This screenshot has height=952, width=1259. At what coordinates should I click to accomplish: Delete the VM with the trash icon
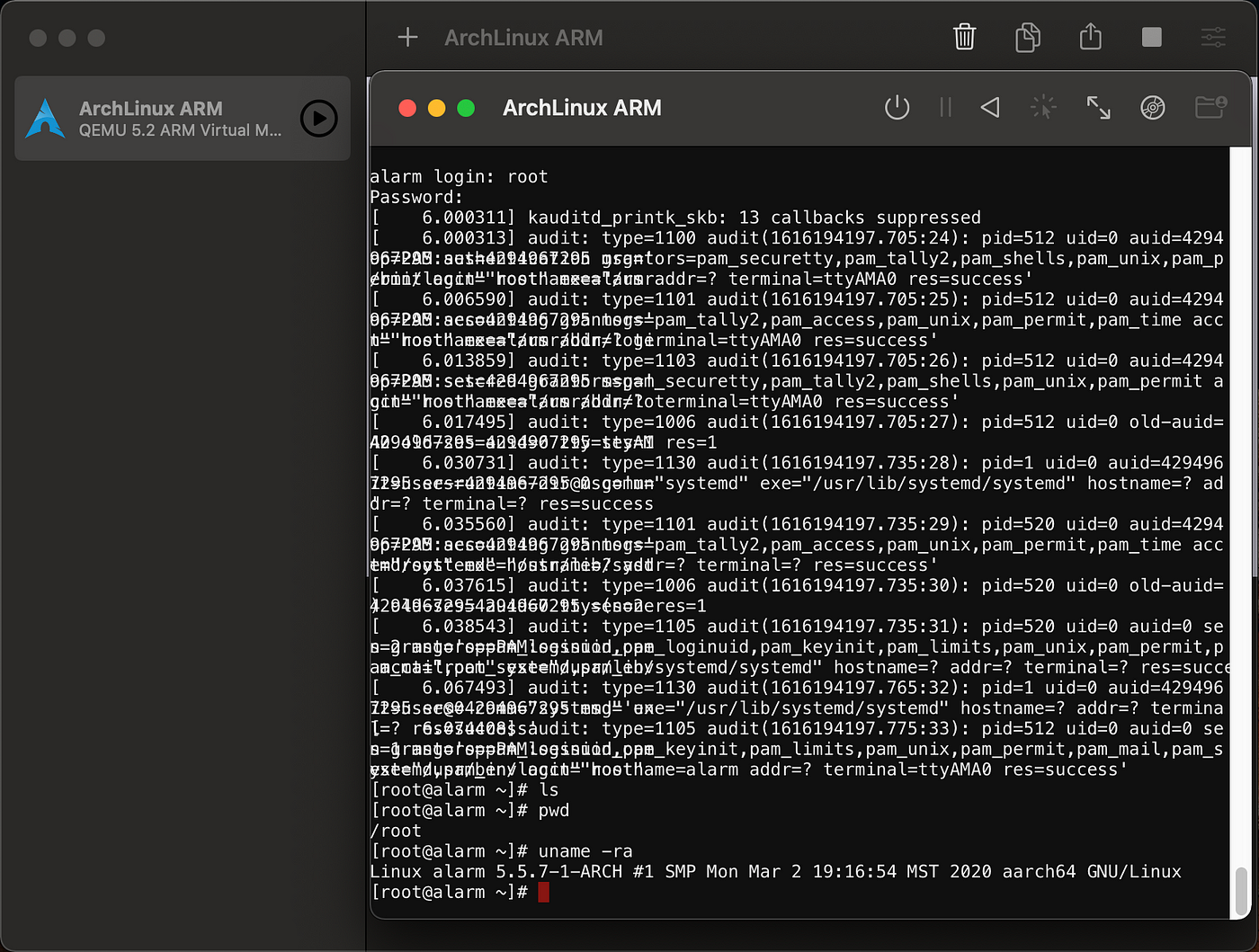click(x=965, y=37)
